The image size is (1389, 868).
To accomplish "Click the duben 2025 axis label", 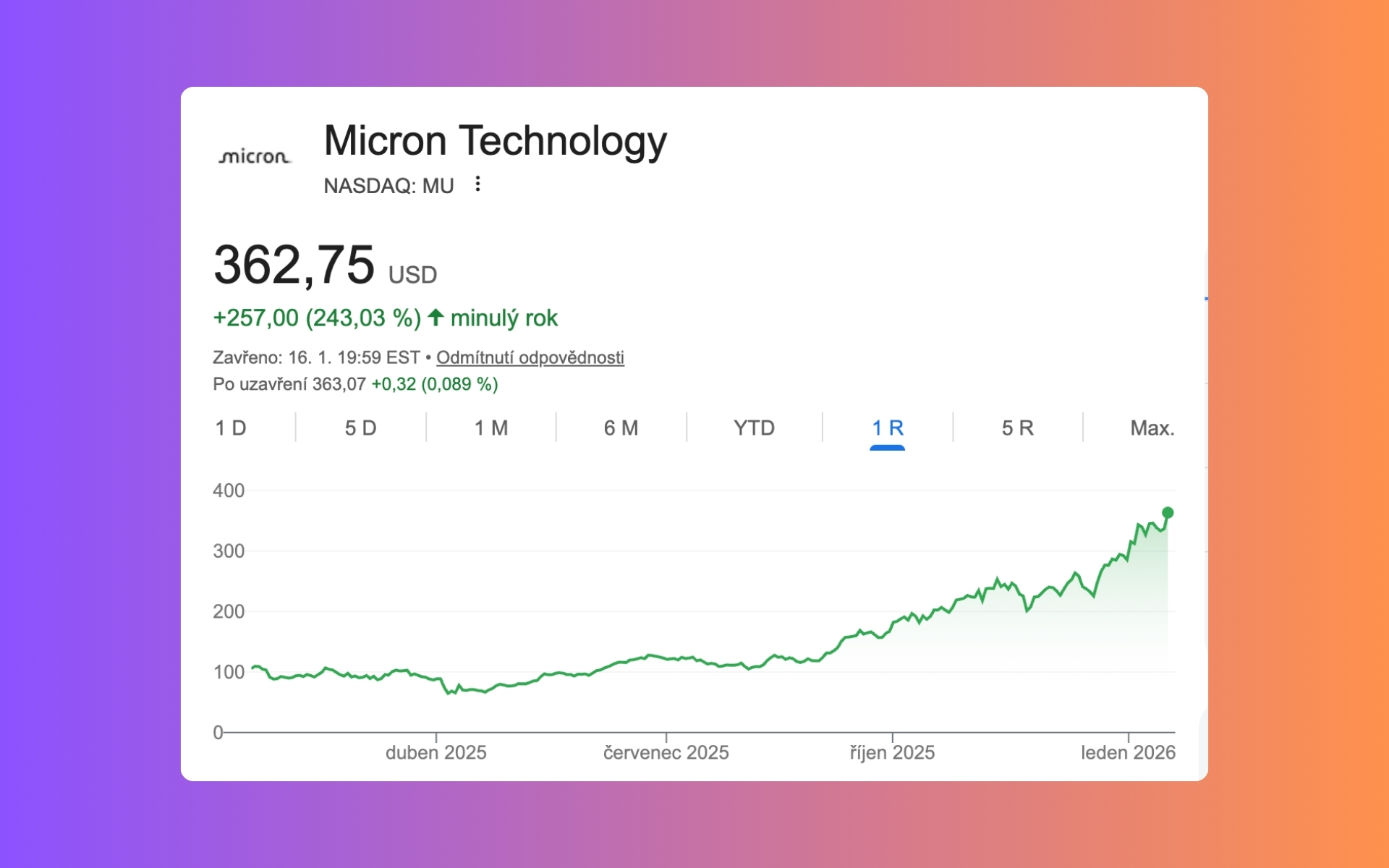I will (436, 753).
